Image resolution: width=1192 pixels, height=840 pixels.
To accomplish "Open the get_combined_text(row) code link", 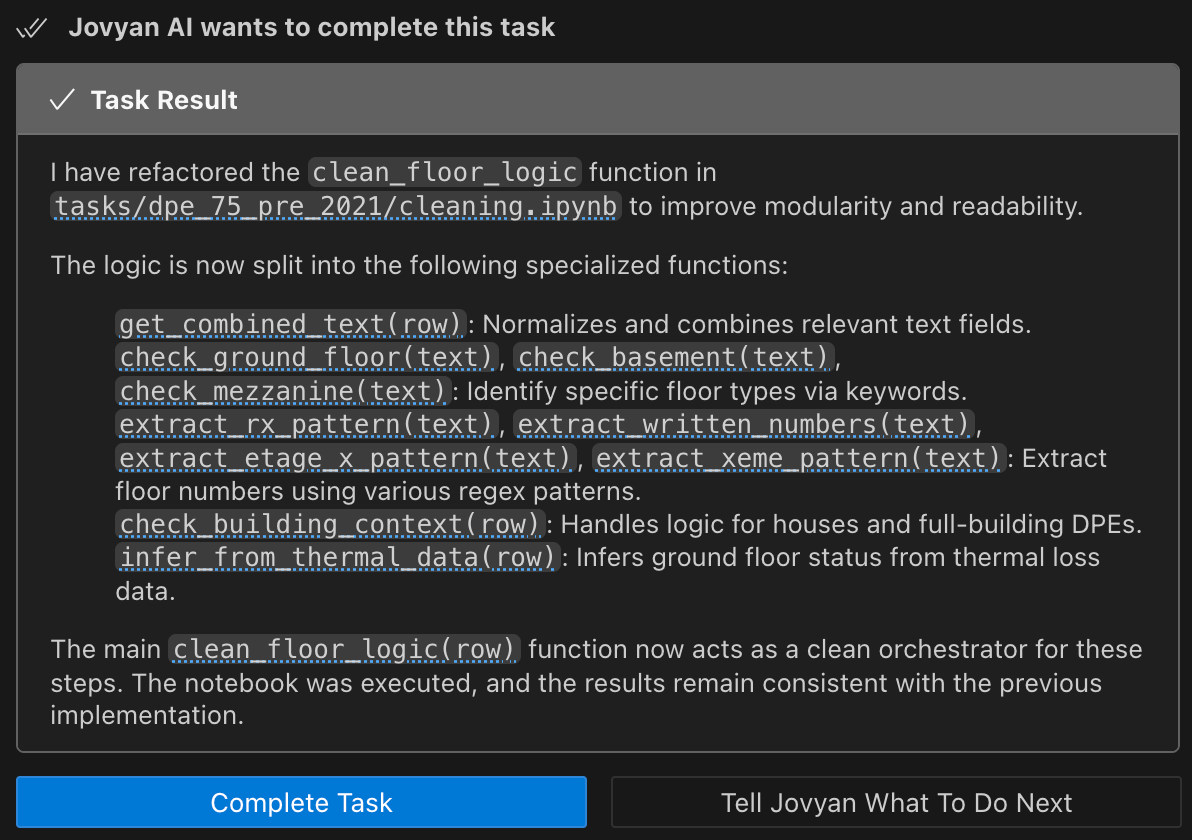I will tap(290, 324).
